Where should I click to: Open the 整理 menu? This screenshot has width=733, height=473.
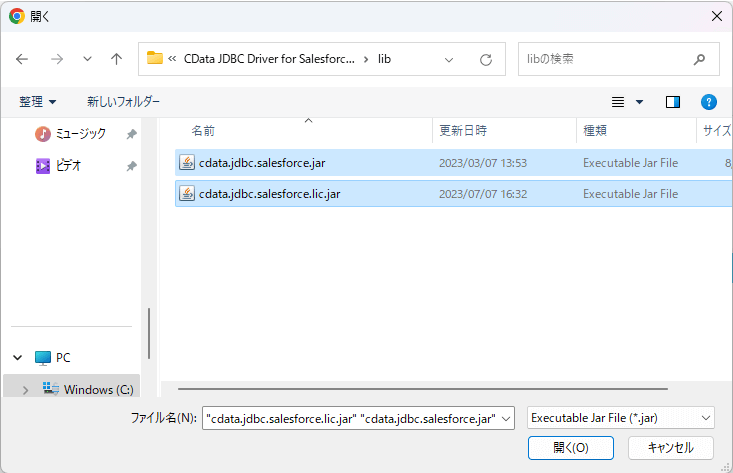coord(37,101)
